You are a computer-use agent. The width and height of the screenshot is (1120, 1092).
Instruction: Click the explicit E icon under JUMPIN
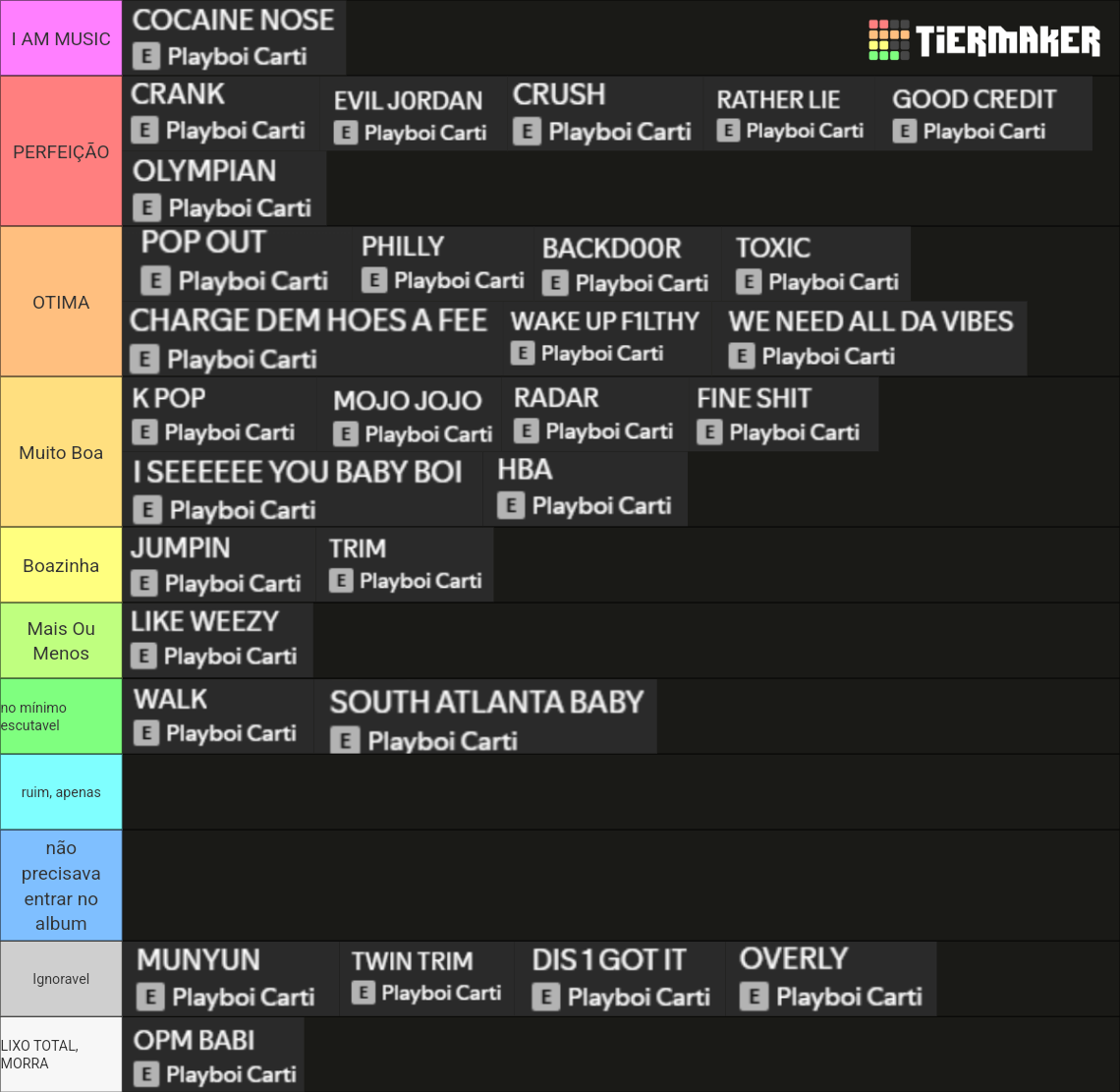click(x=144, y=583)
